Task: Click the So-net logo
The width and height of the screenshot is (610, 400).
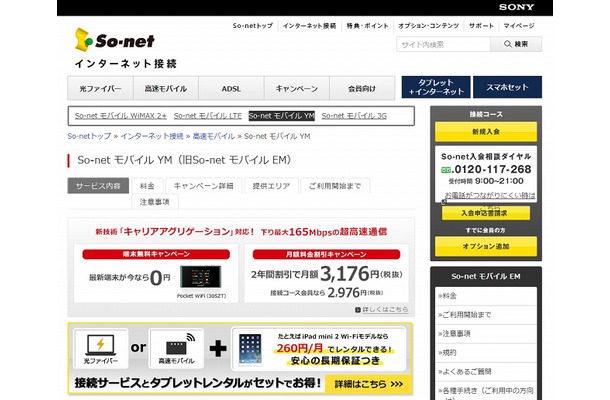Action: pyautogui.click(x=115, y=40)
